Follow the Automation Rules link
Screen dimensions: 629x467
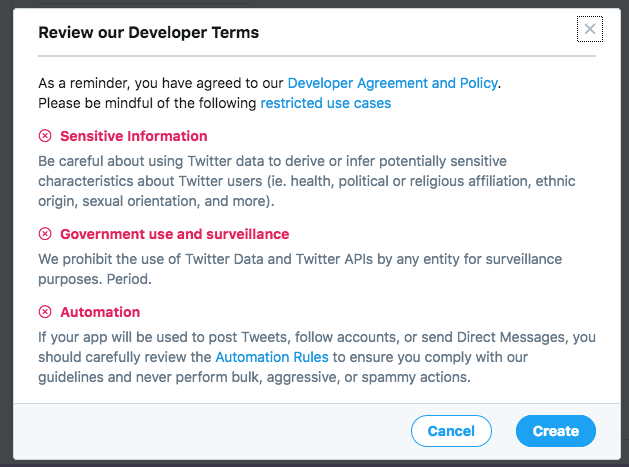coord(272,357)
